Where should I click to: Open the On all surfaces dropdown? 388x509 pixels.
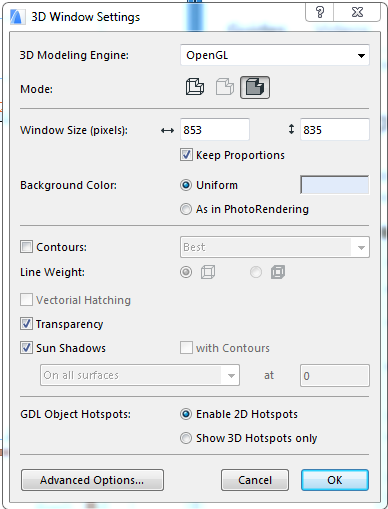[140, 375]
